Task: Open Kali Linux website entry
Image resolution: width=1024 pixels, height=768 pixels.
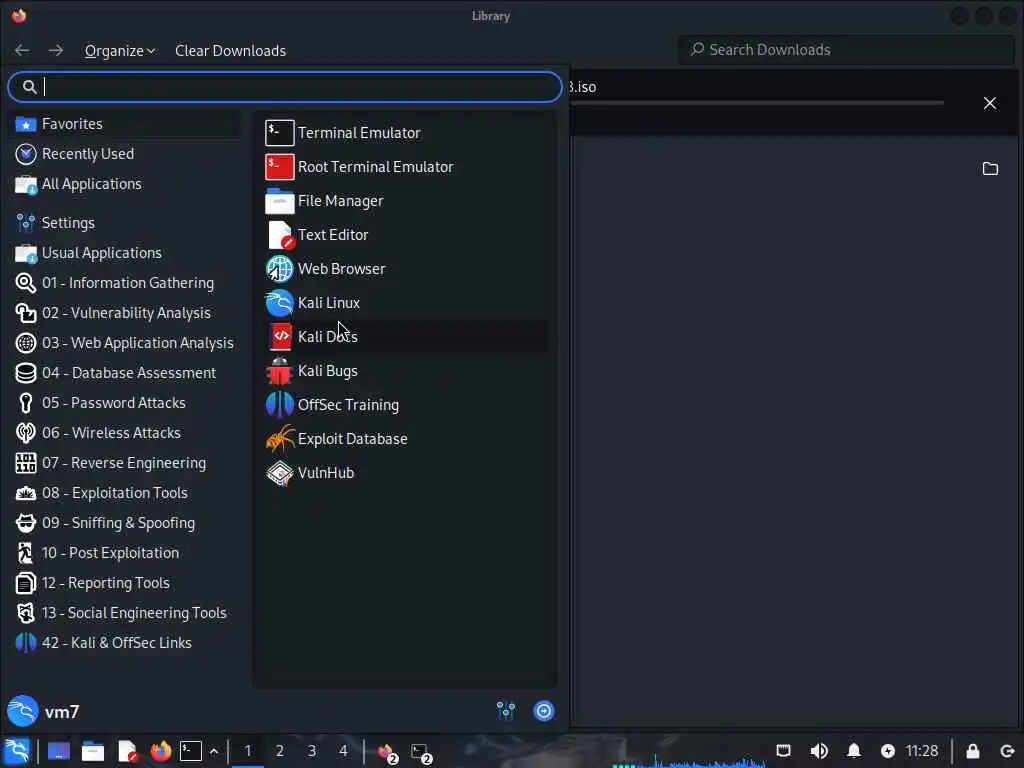Action: pos(405,302)
